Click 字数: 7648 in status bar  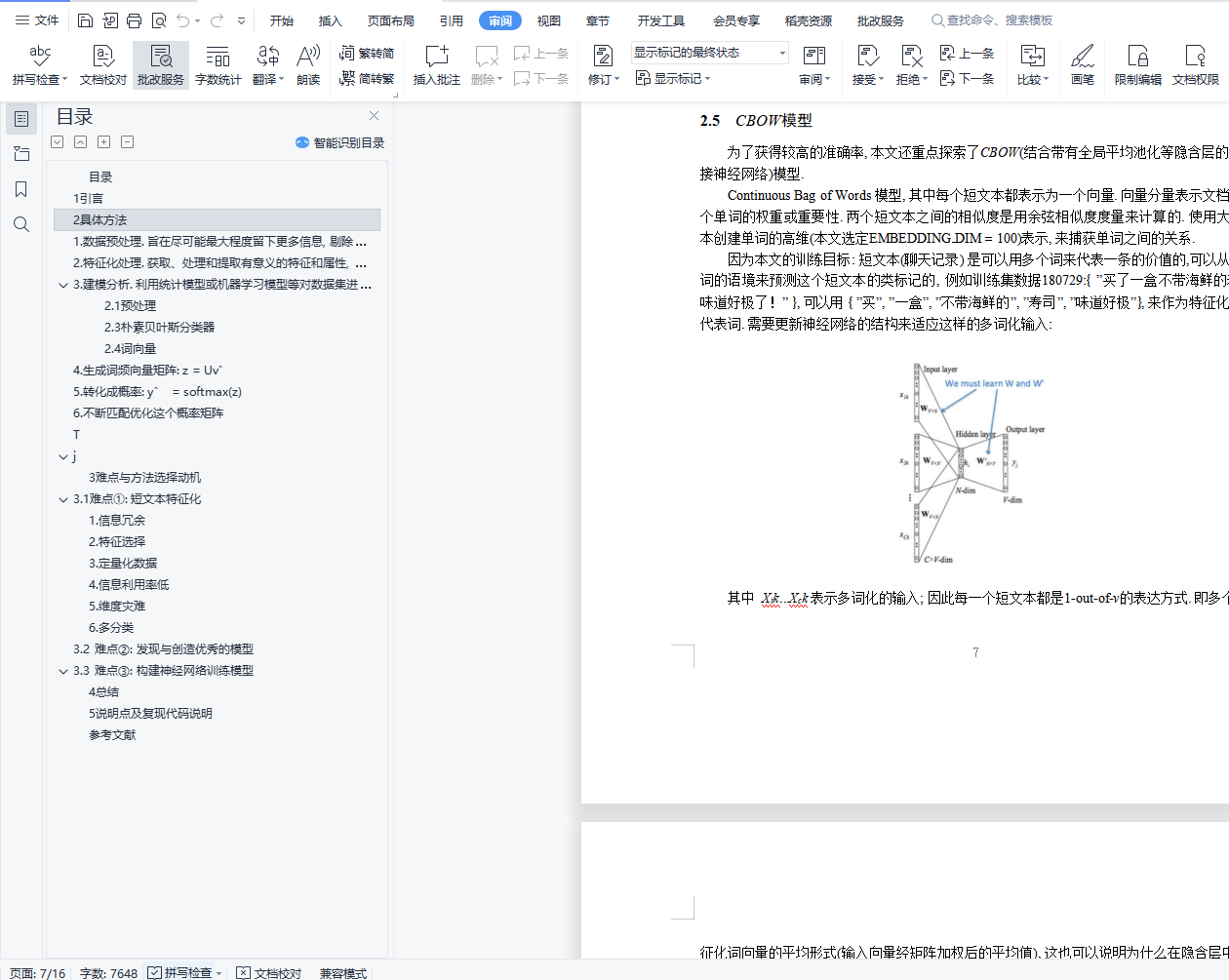click(x=108, y=972)
